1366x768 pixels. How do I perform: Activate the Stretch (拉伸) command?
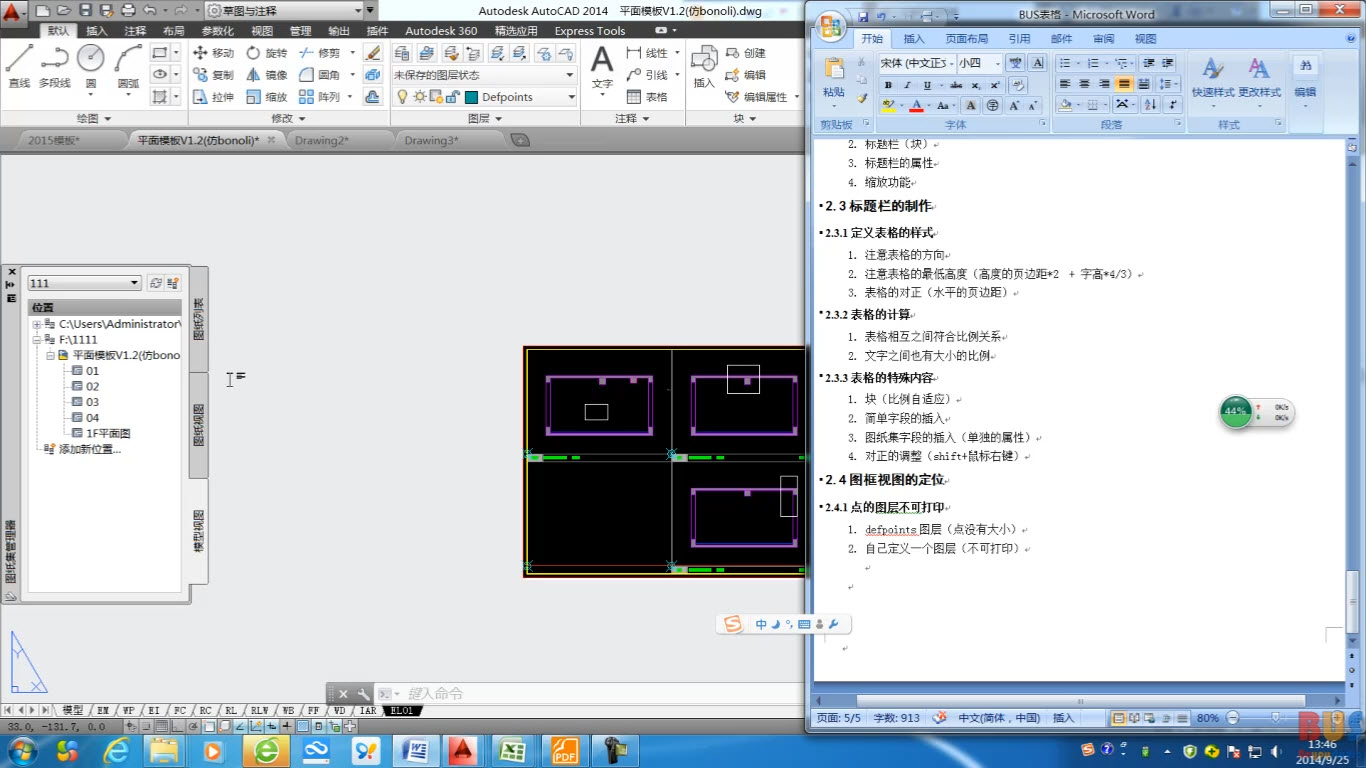pyautogui.click(x=213, y=97)
